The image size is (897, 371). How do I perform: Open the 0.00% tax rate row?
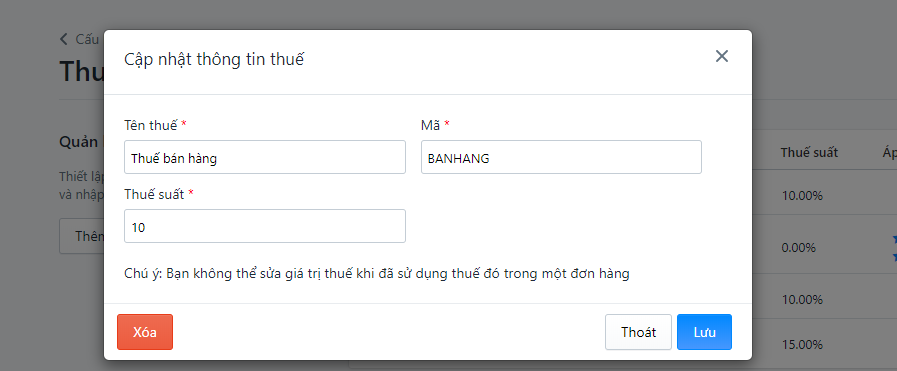tap(824, 248)
